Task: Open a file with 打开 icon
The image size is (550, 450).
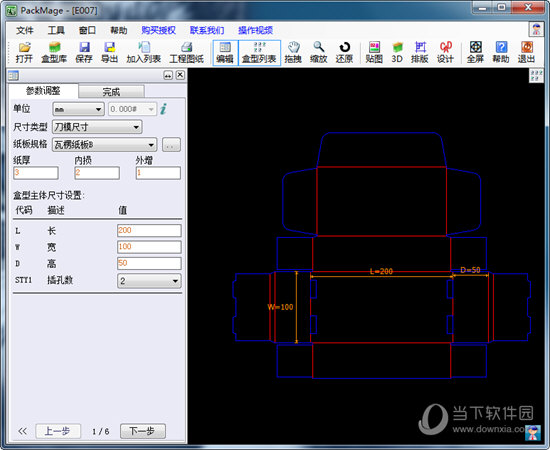Action: (24, 53)
